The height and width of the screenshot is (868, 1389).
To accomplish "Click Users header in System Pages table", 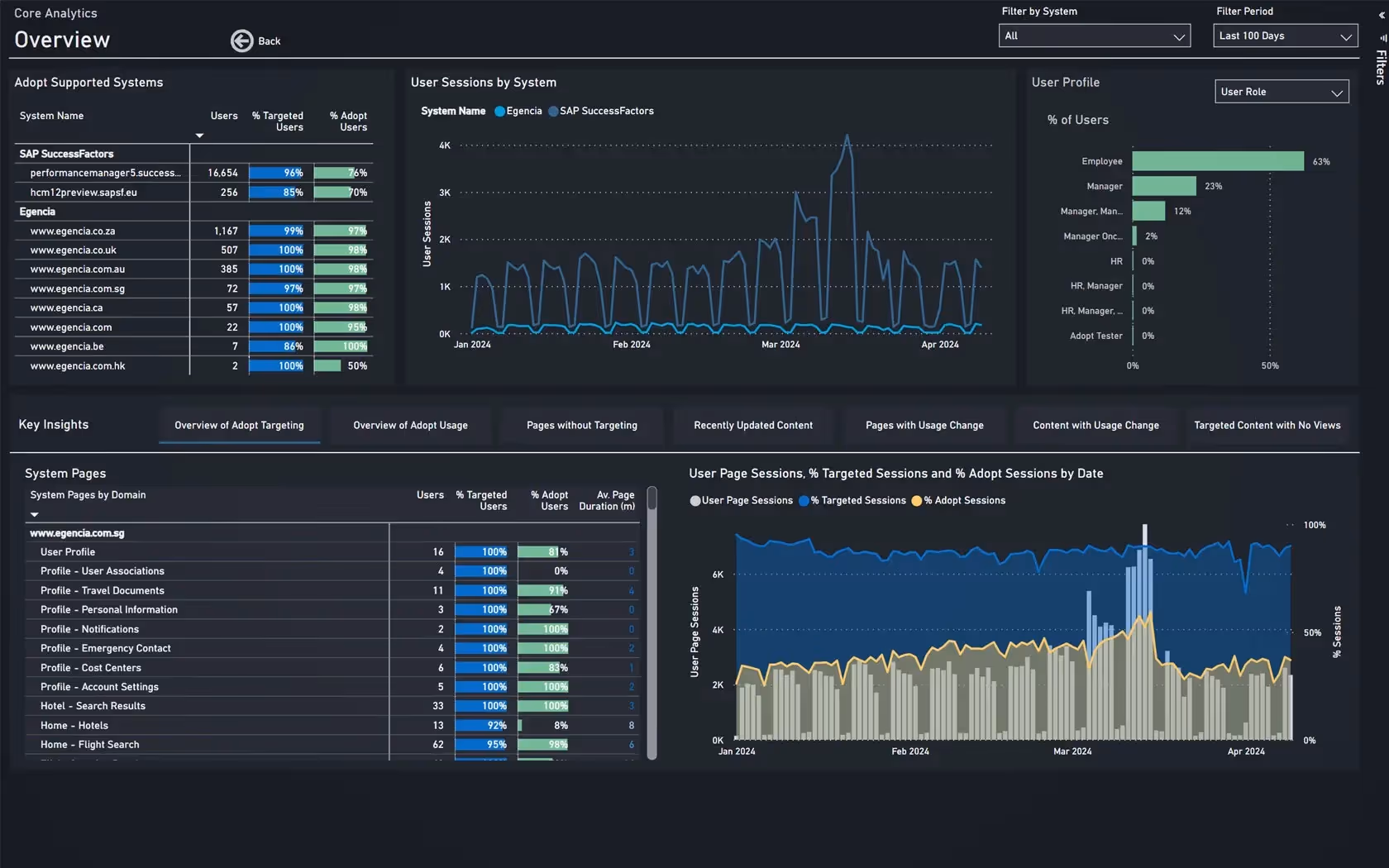I will 430,495.
